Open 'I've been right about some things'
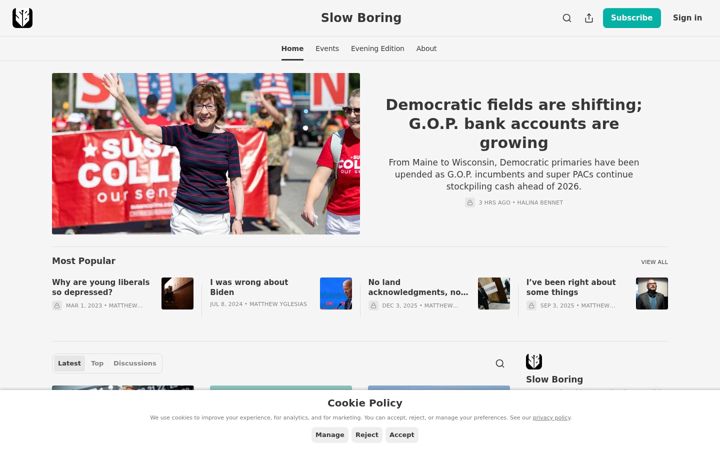 coord(571,287)
